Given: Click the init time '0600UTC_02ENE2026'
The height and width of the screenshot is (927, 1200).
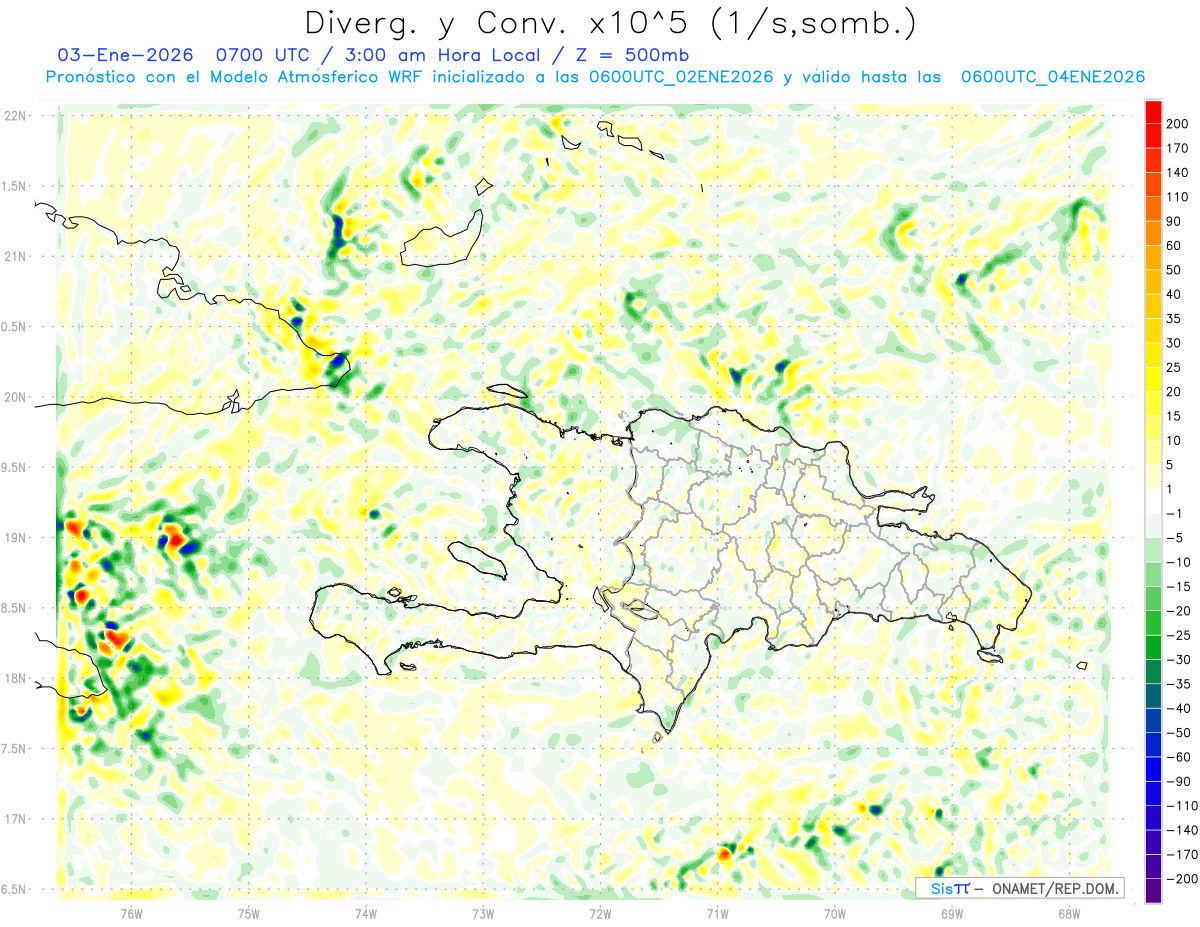Looking at the screenshot, I should pos(681,77).
